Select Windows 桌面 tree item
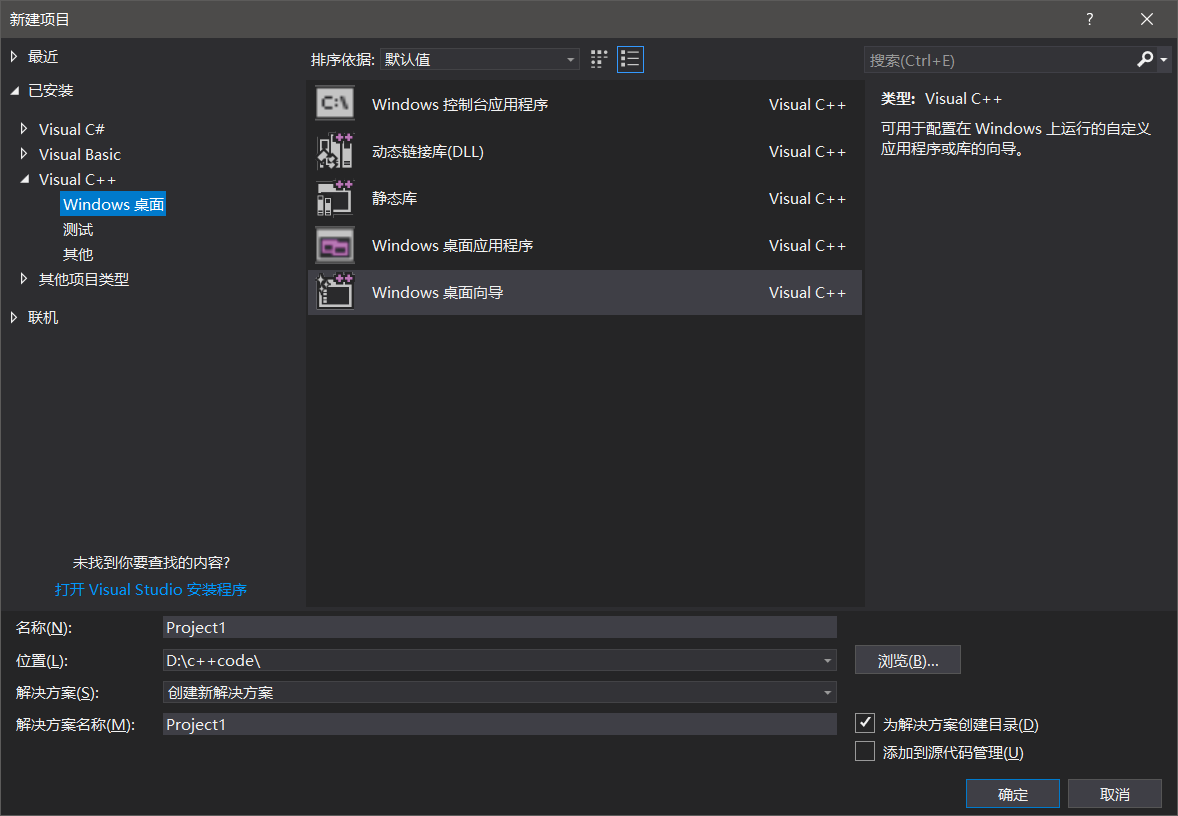The height and width of the screenshot is (816, 1178). click(x=113, y=204)
